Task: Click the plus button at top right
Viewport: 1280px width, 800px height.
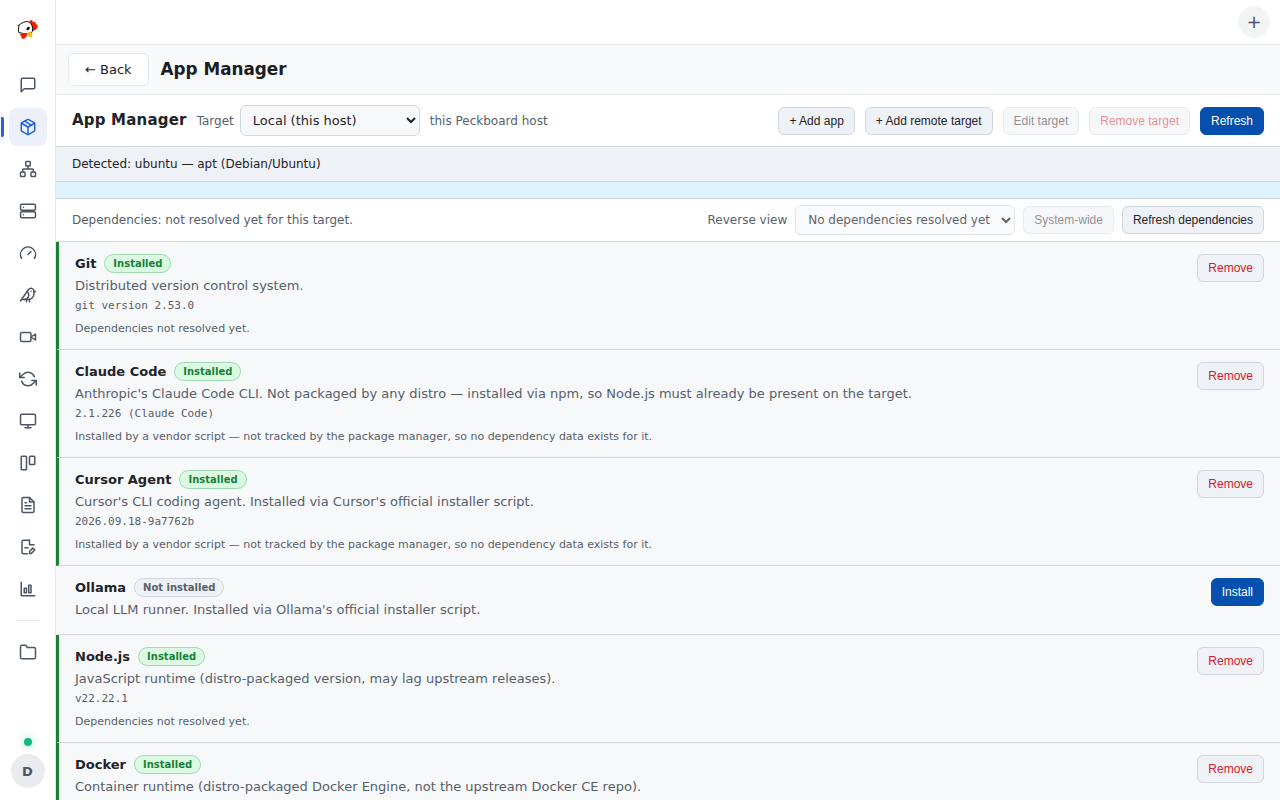Action: click(x=1254, y=22)
